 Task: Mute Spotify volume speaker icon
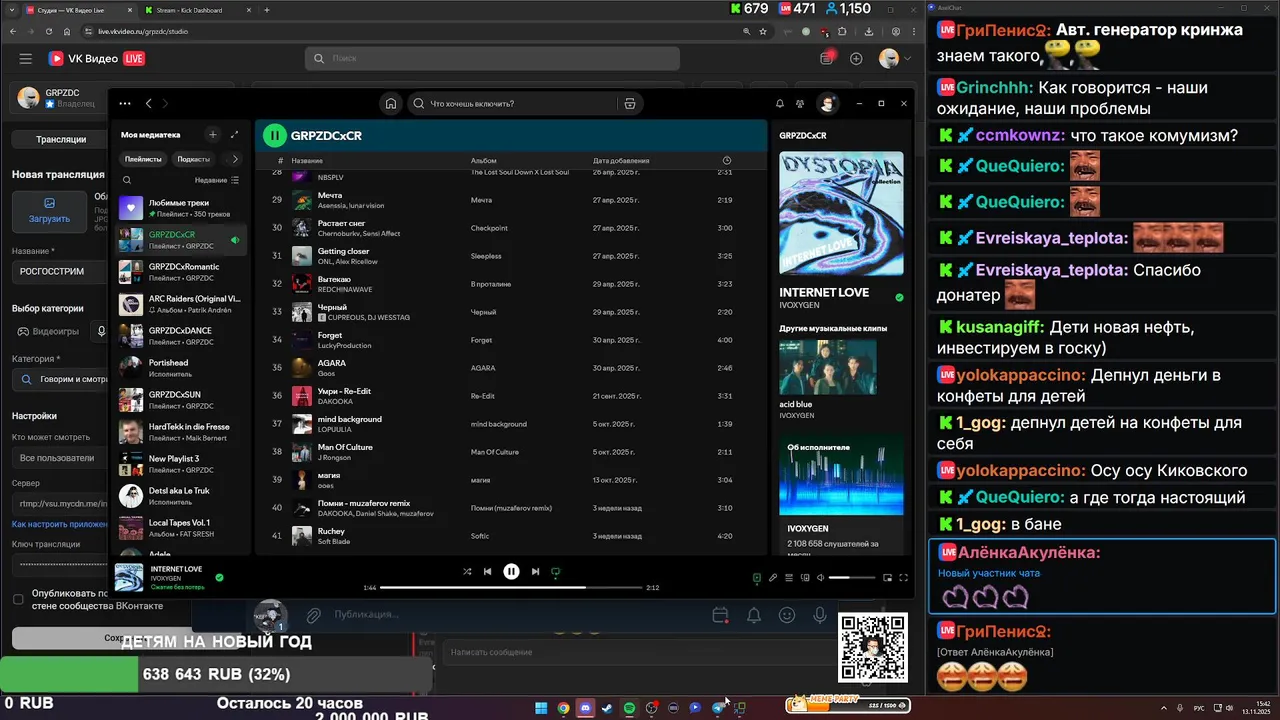(821, 577)
